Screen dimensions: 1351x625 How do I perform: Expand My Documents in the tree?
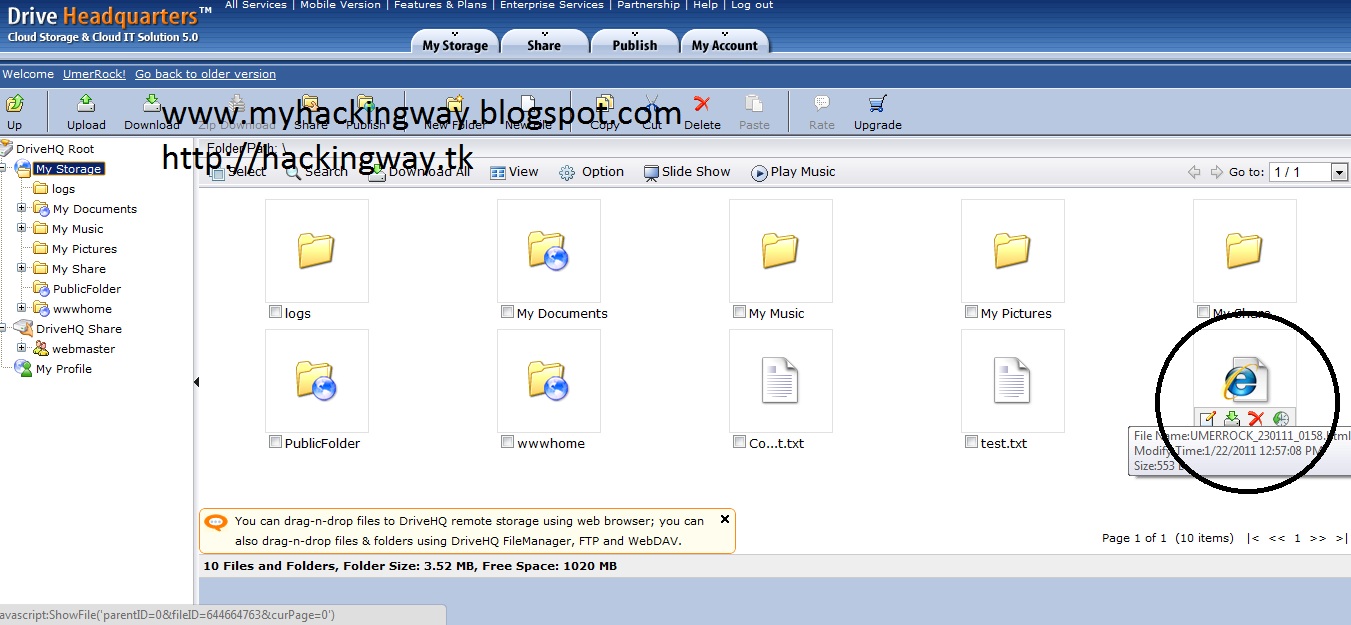pos(22,208)
